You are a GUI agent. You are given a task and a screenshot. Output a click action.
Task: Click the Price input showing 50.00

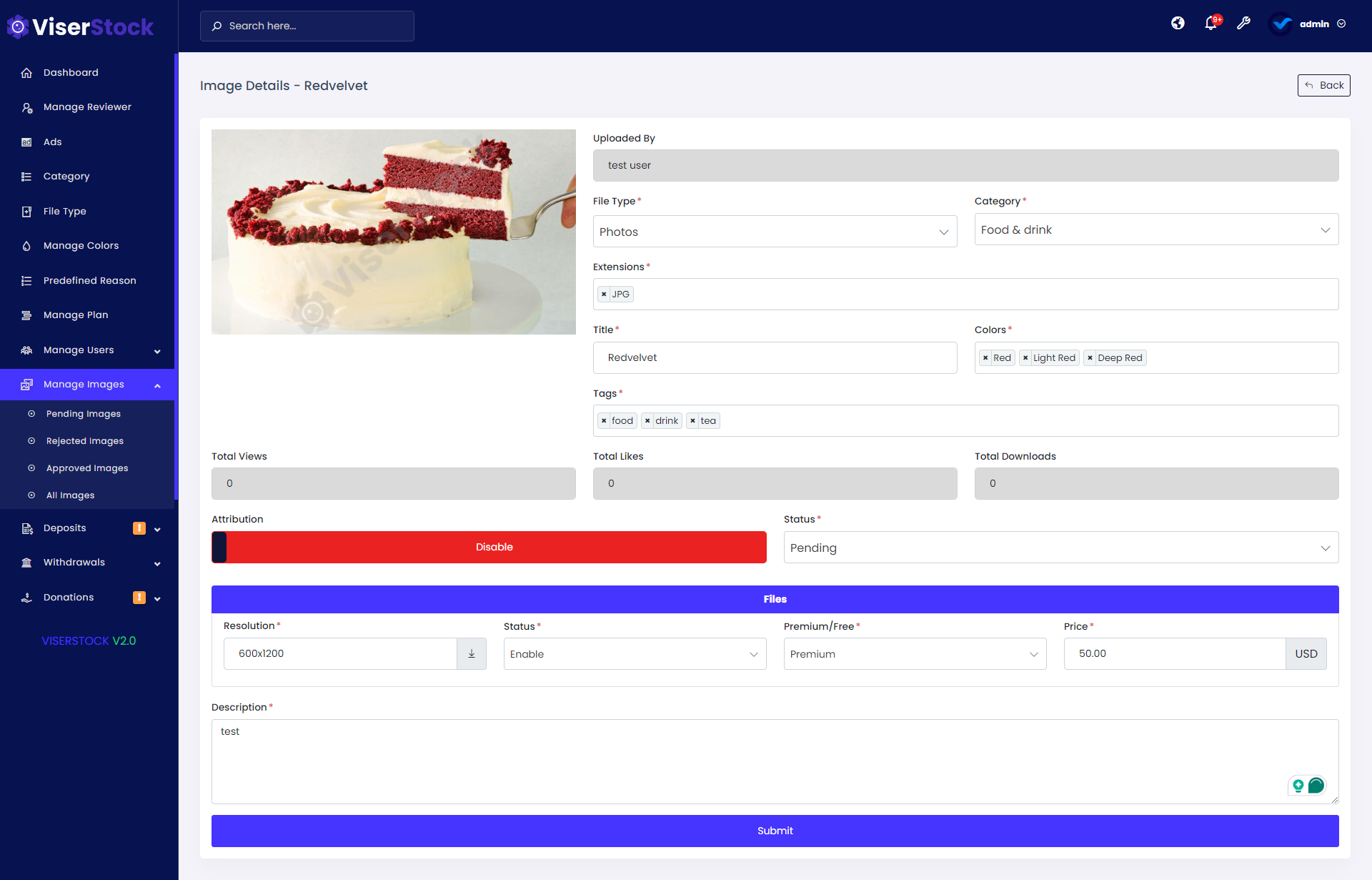click(1174, 653)
